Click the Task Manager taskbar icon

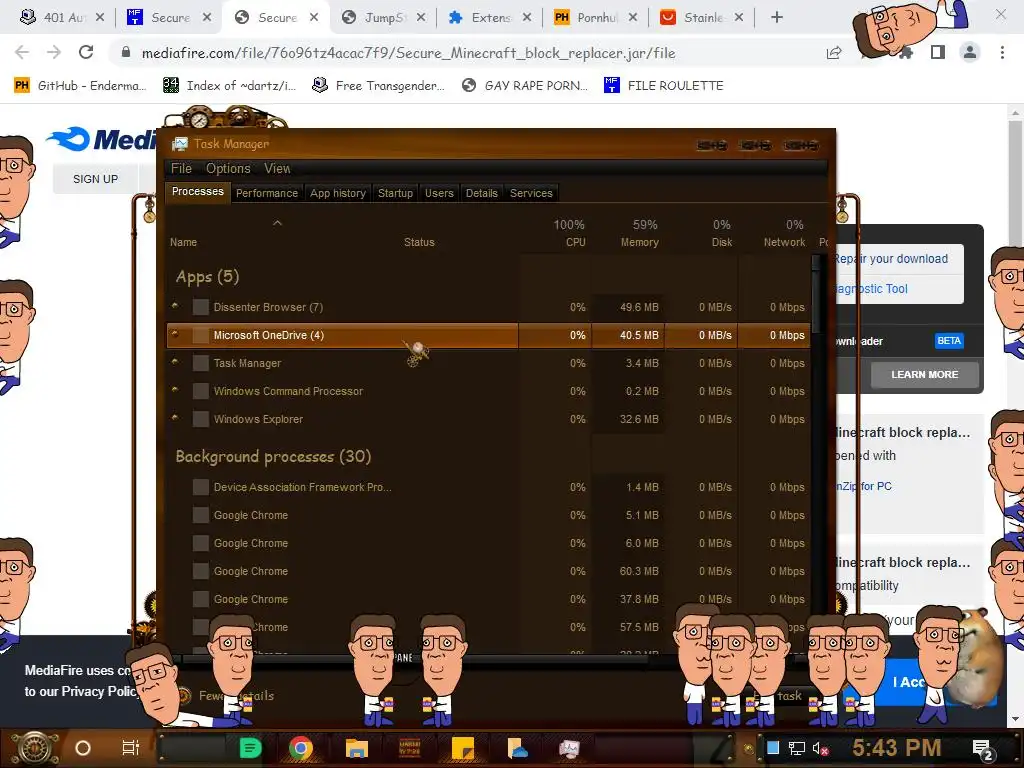pos(569,748)
